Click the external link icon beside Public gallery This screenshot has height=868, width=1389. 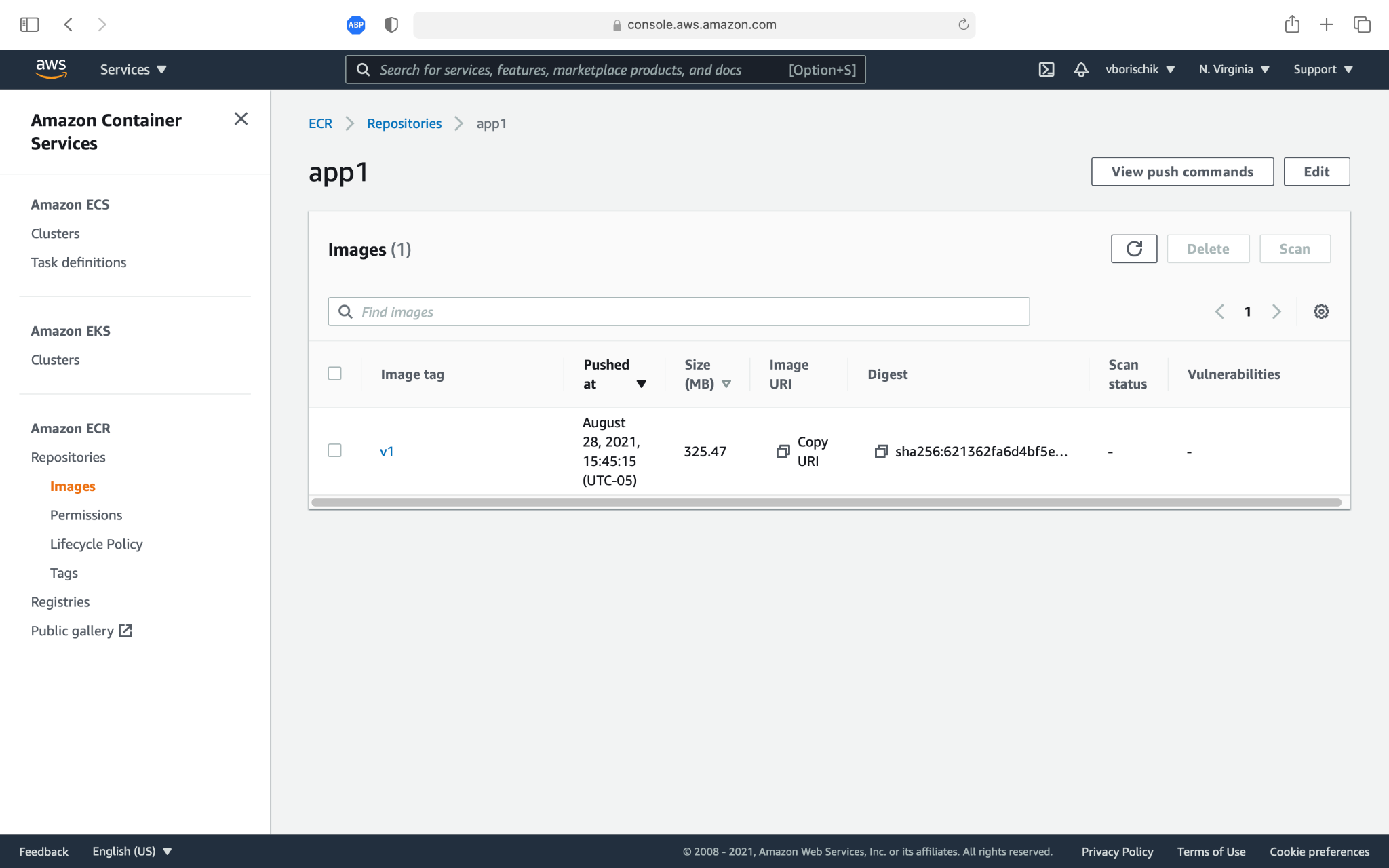coord(125,631)
